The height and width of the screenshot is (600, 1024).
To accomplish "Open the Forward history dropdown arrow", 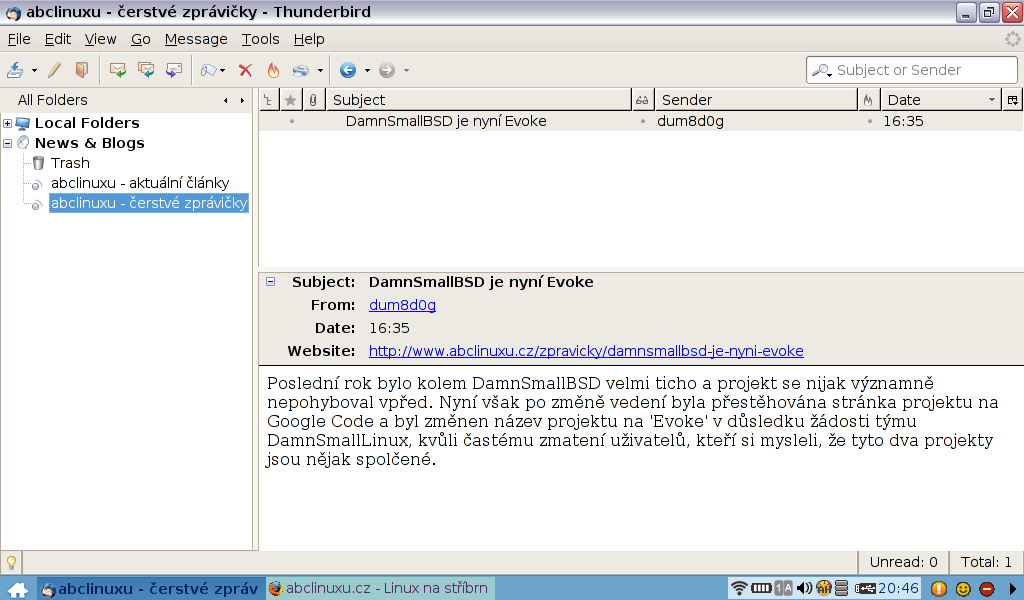I will (x=406, y=71).
